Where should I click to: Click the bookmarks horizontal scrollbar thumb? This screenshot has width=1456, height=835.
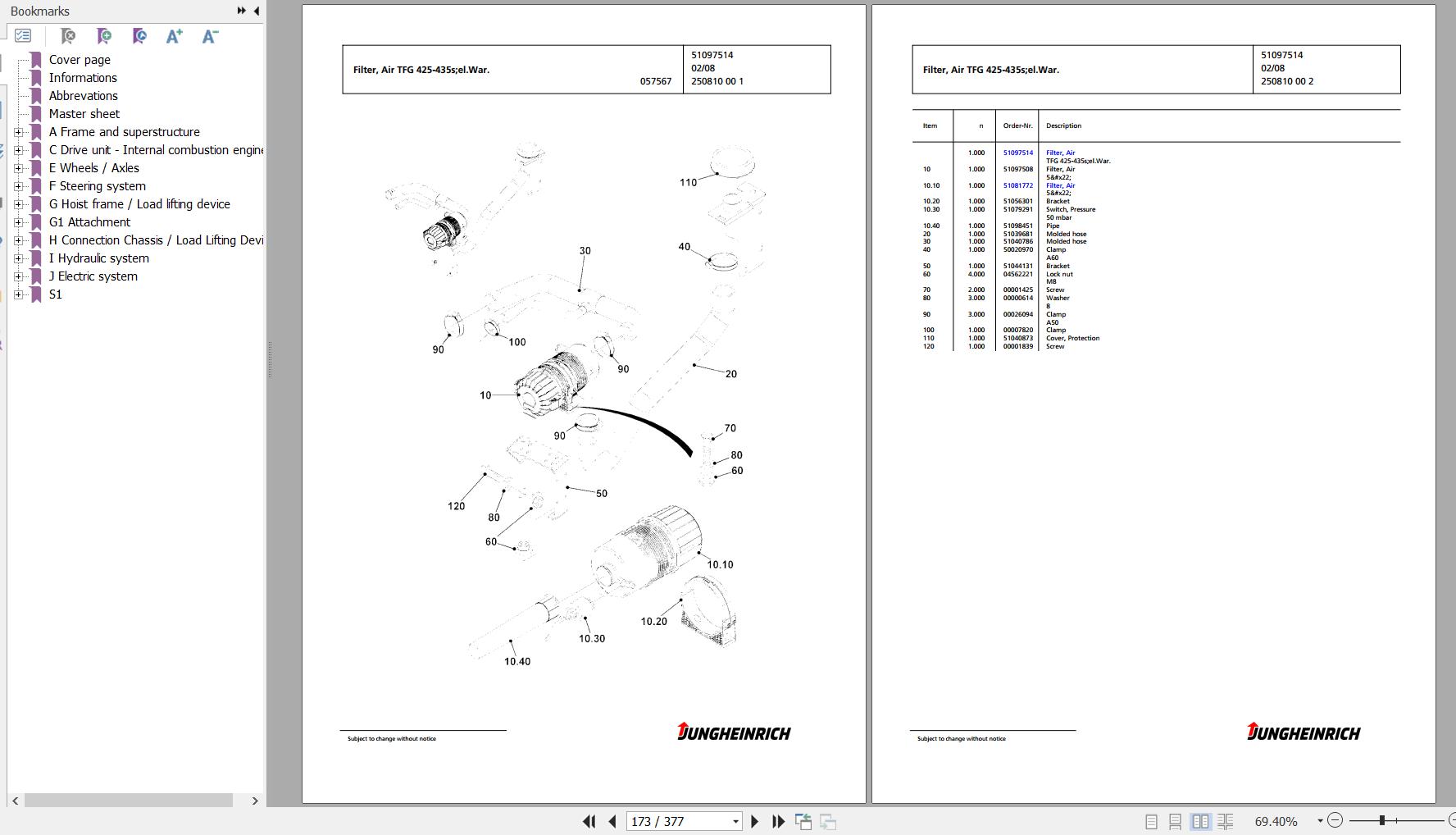pyautogui.click(x=129, y=801)
